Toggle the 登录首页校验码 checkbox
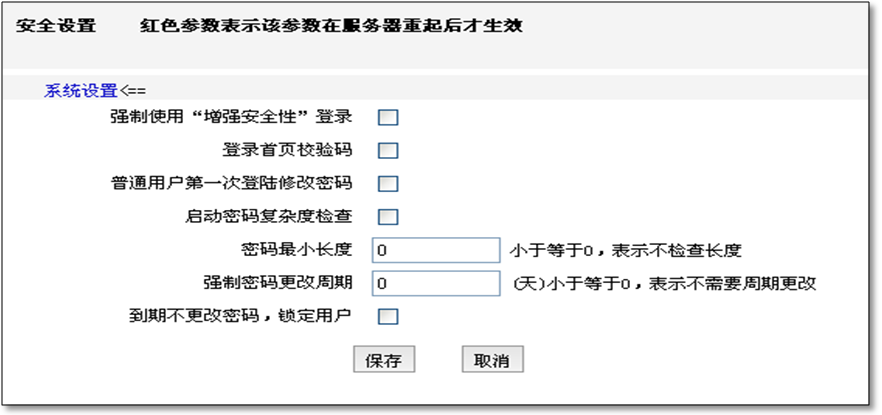The width and height of the screenshot is (882, 415). [x=388, y=151]
